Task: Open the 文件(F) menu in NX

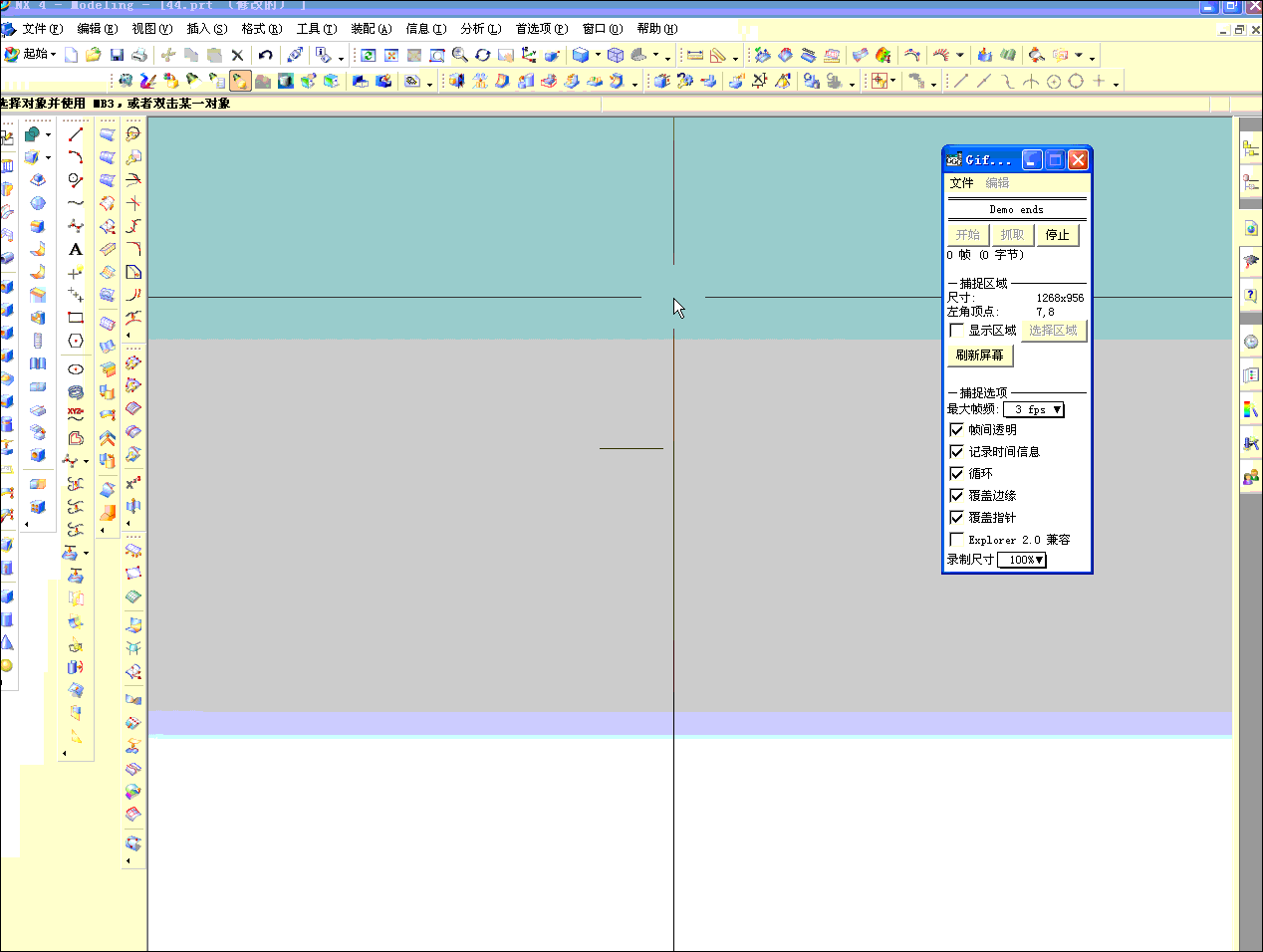Action: (41, 29)
